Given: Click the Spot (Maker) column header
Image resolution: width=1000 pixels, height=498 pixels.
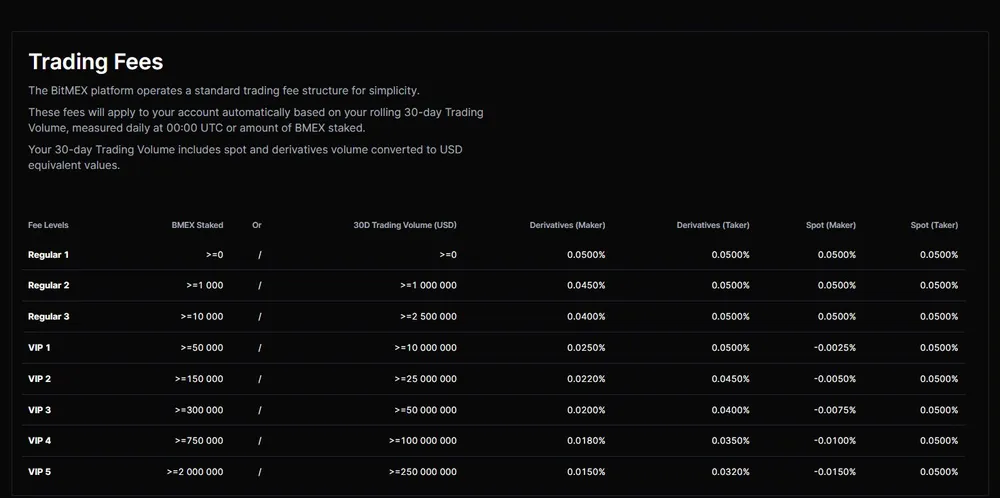Looking at the screenshot, I should pos(830,225).
